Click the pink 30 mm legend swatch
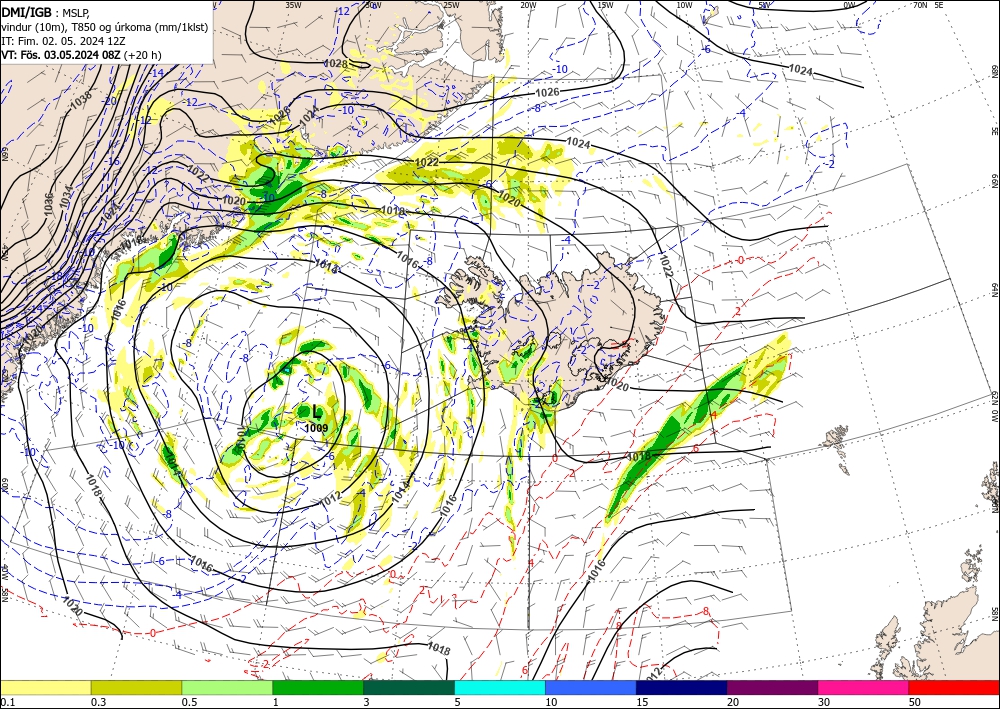 [x=864, y=687]
